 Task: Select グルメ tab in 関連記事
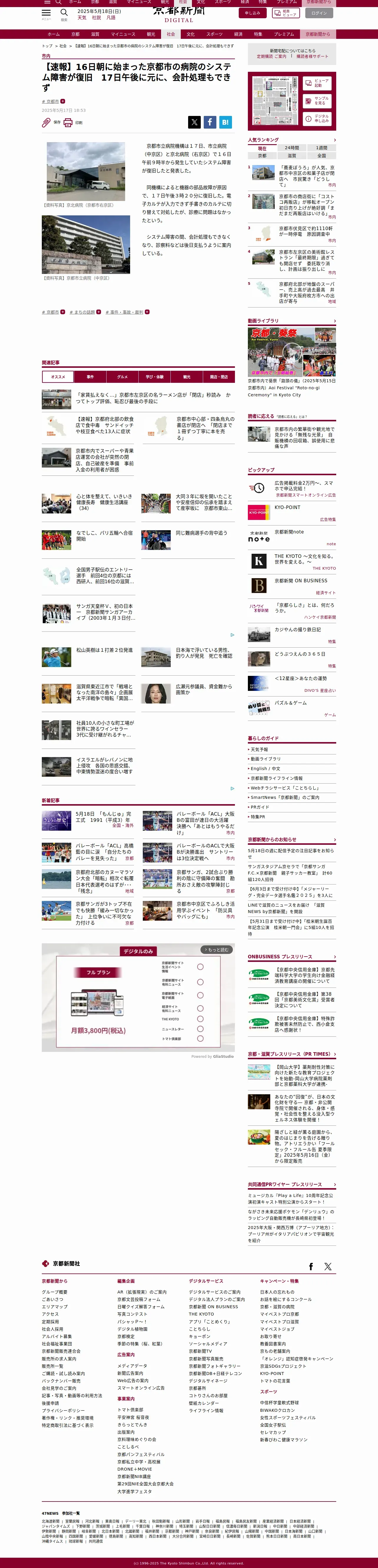coord(122,377)
